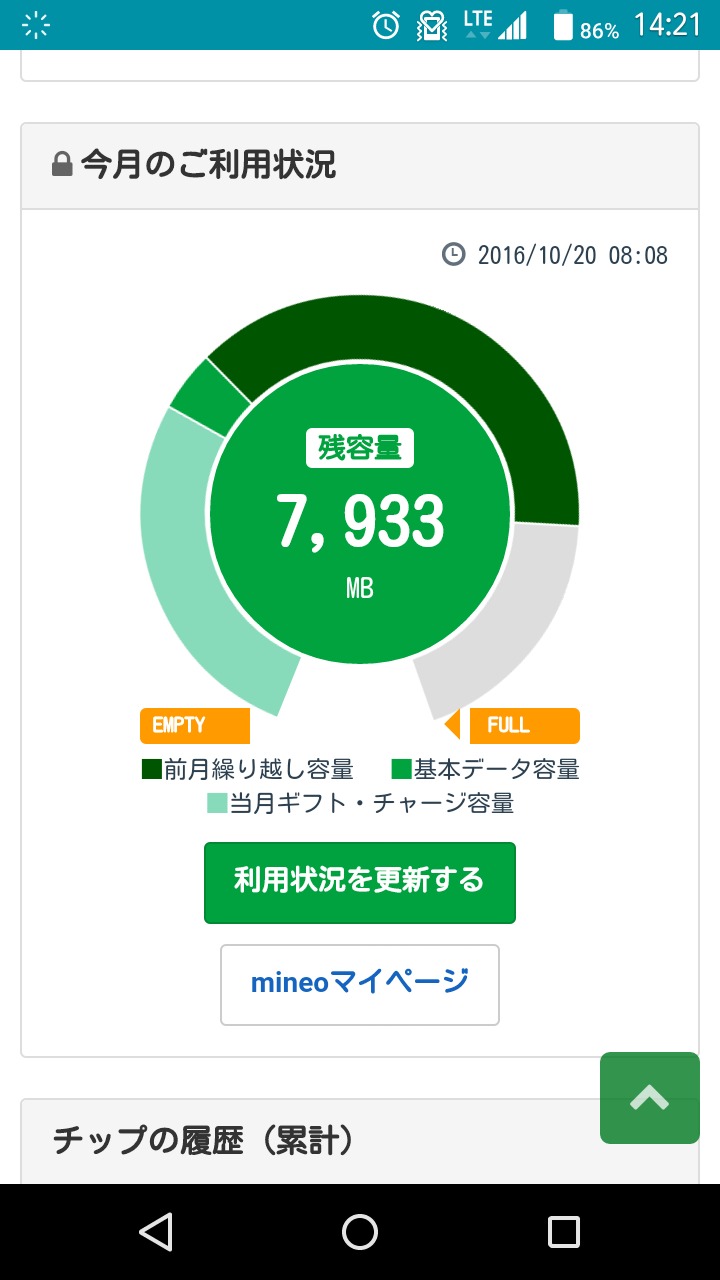Tap the scroll-to-top arrow button

649,1098
